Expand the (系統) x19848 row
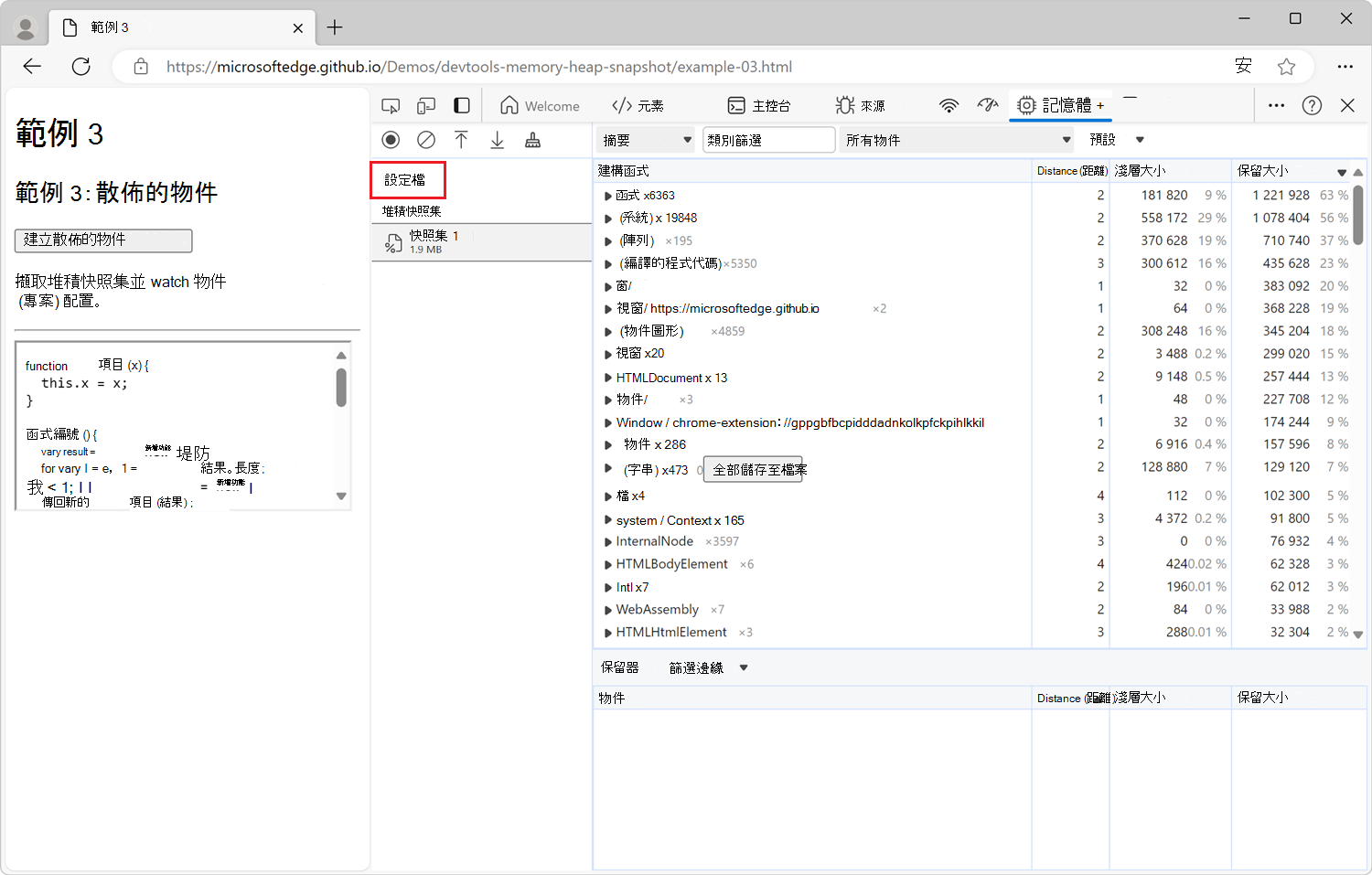This screenshot has width=1372, height=875. coord(608,219)
